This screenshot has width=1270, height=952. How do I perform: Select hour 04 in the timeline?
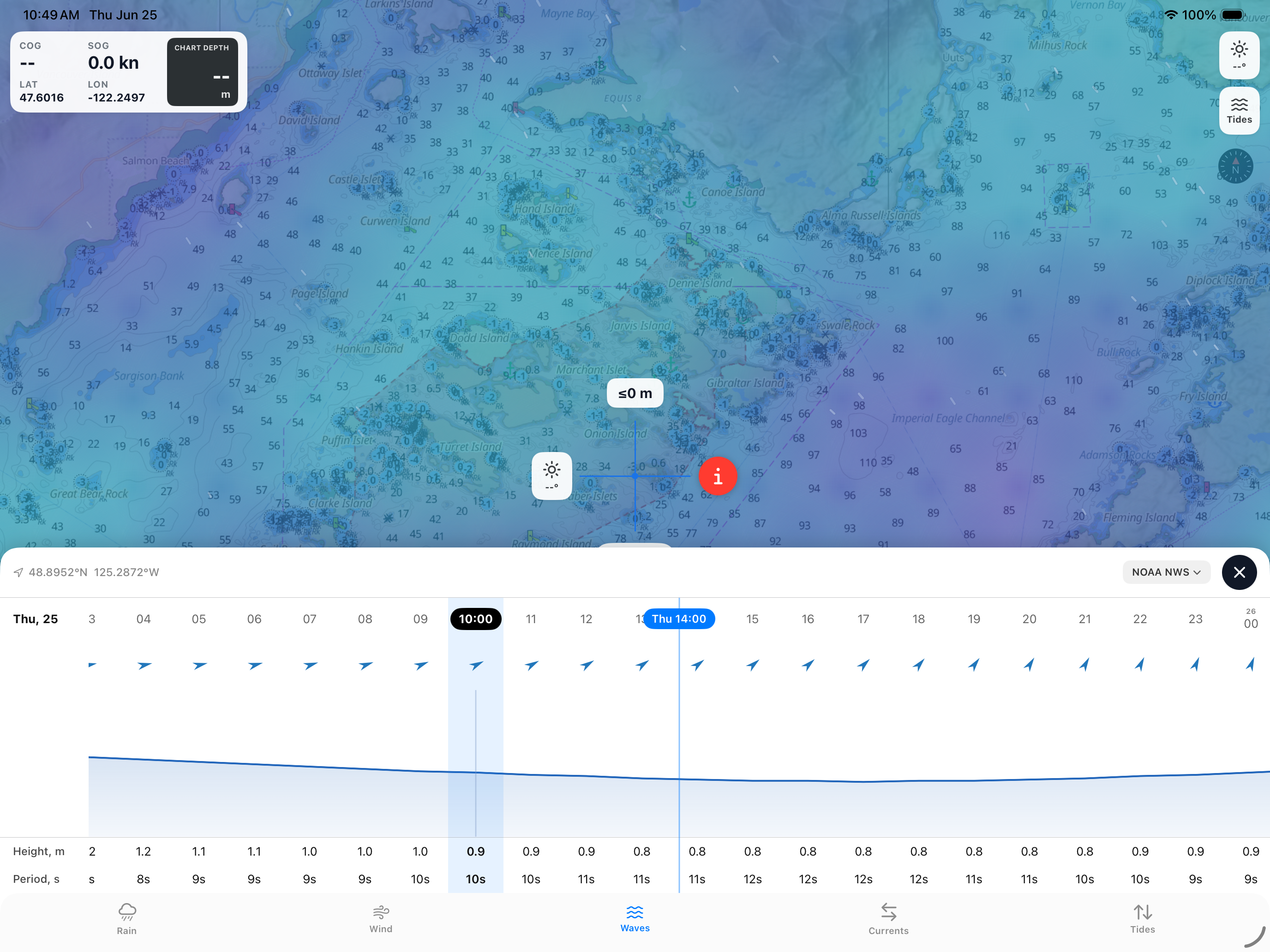click(x=144, y=619)
